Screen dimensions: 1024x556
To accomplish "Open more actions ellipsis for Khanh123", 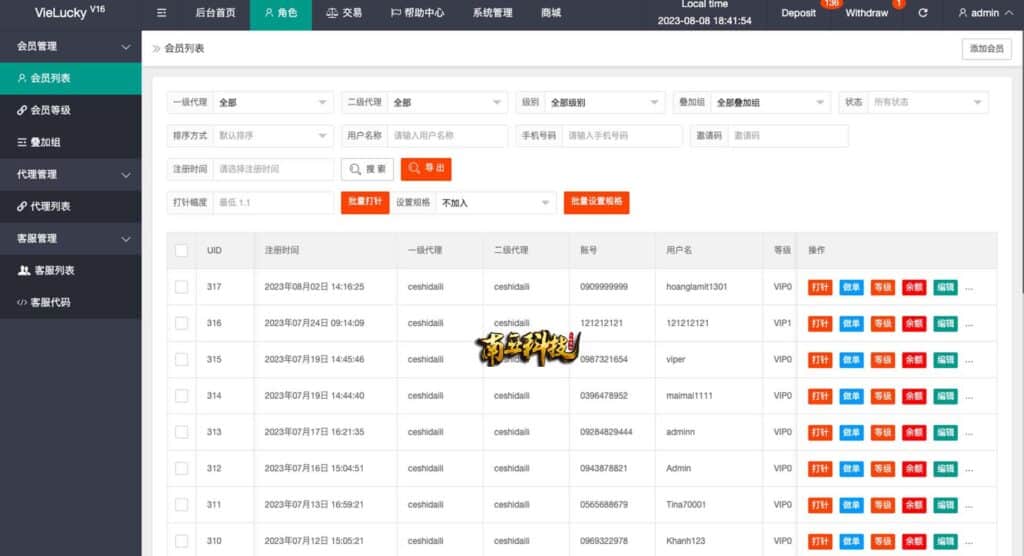I will coord(969,542).
